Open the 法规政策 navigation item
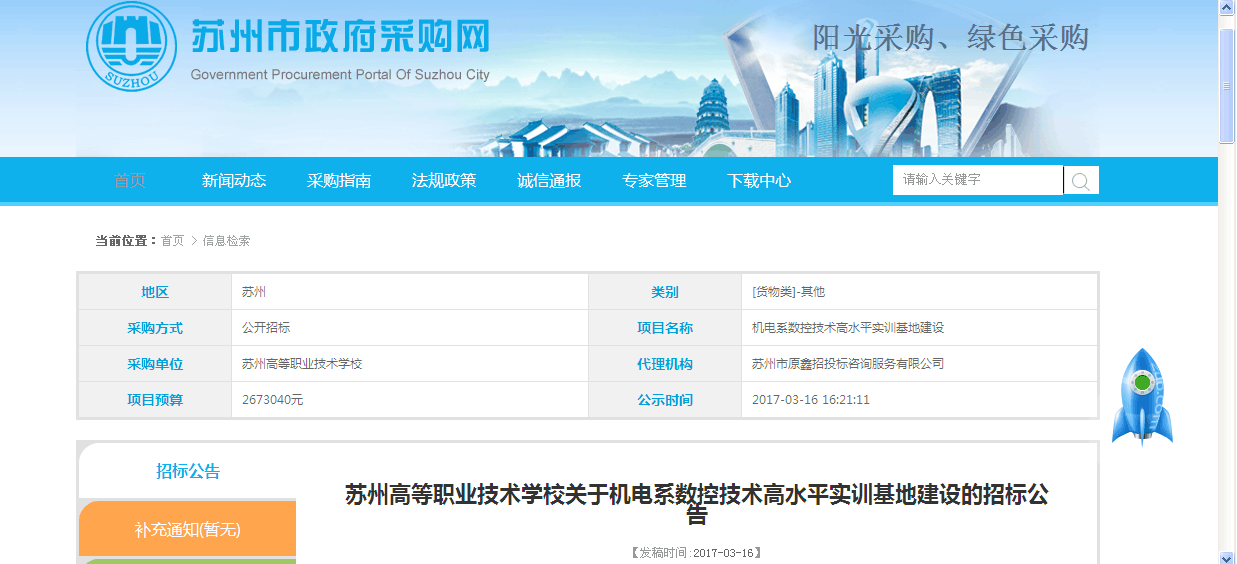The height and width of the screenshot is (564, 1237). (x=444, y=181)
